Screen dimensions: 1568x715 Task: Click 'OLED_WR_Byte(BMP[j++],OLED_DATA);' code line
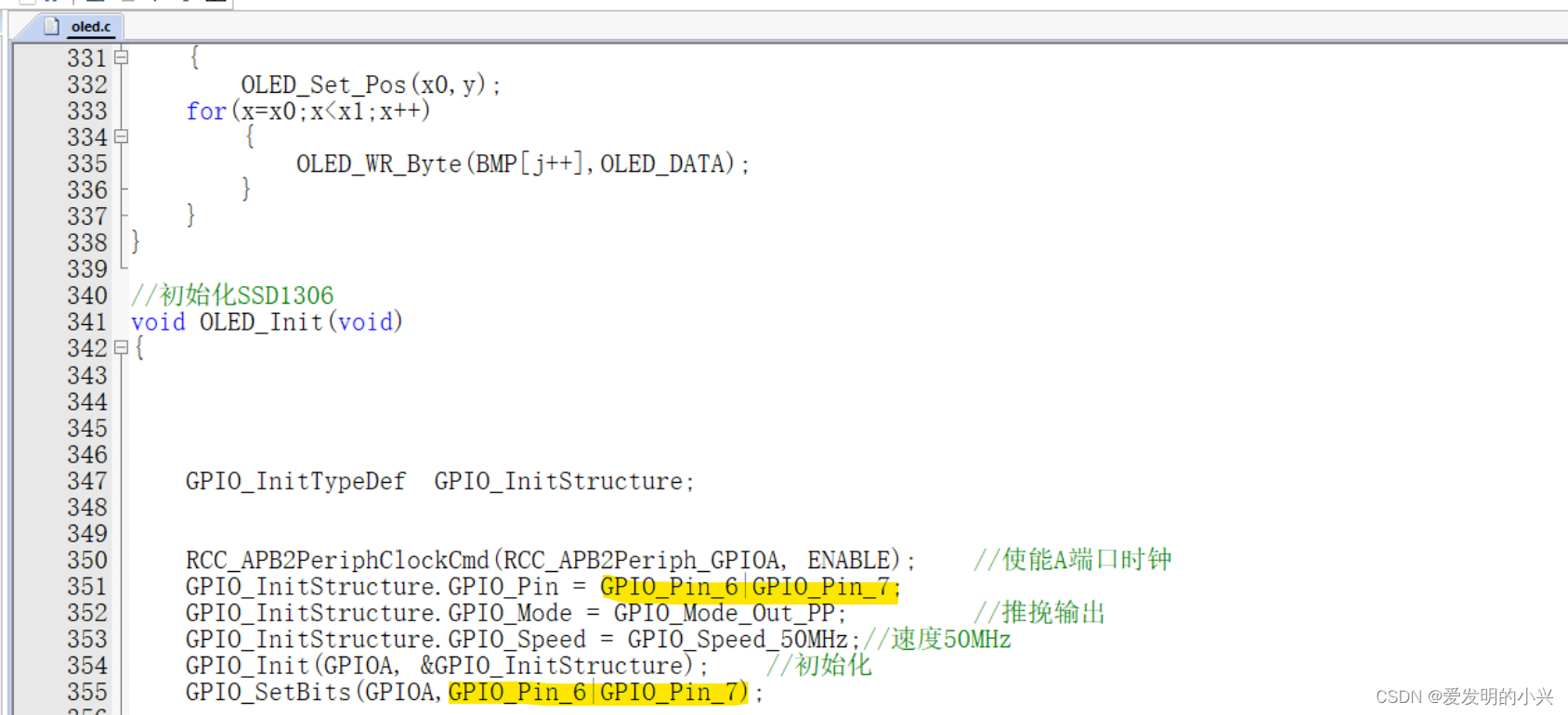pos(523,164)
